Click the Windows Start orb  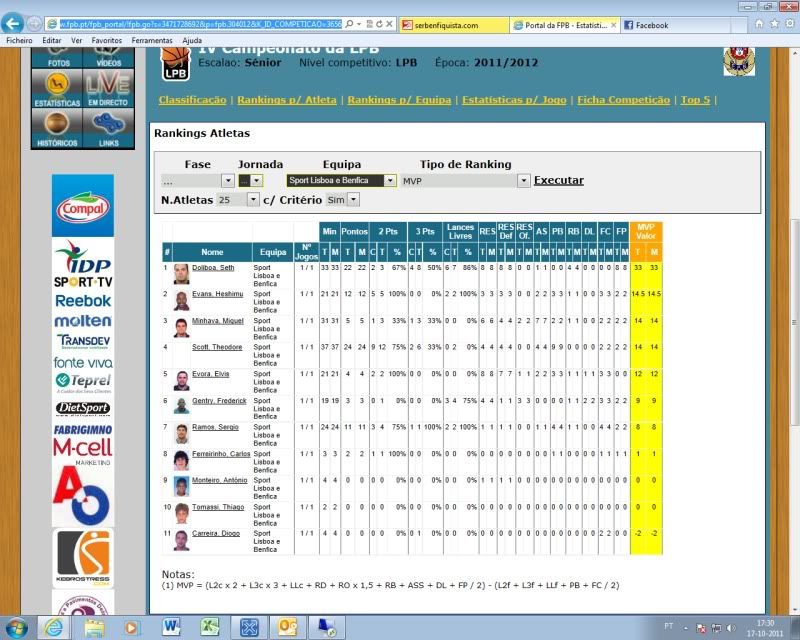(15, 627)
